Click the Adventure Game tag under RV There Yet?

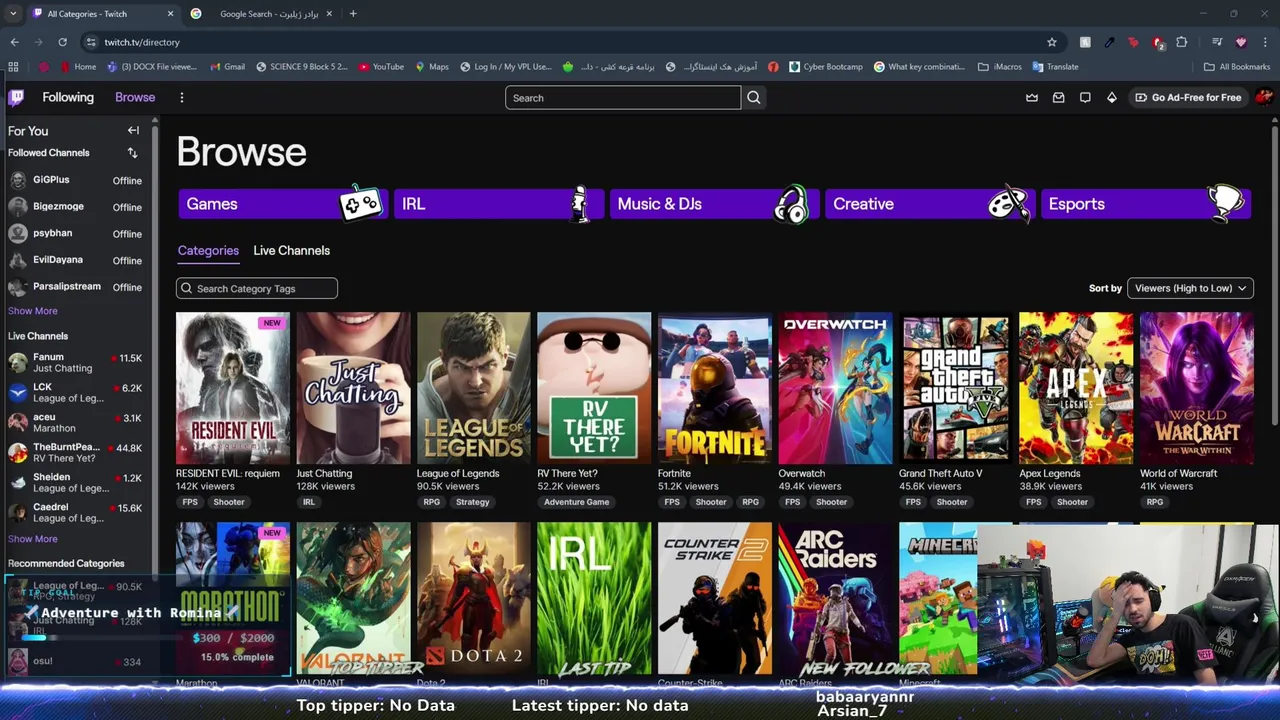576,502
